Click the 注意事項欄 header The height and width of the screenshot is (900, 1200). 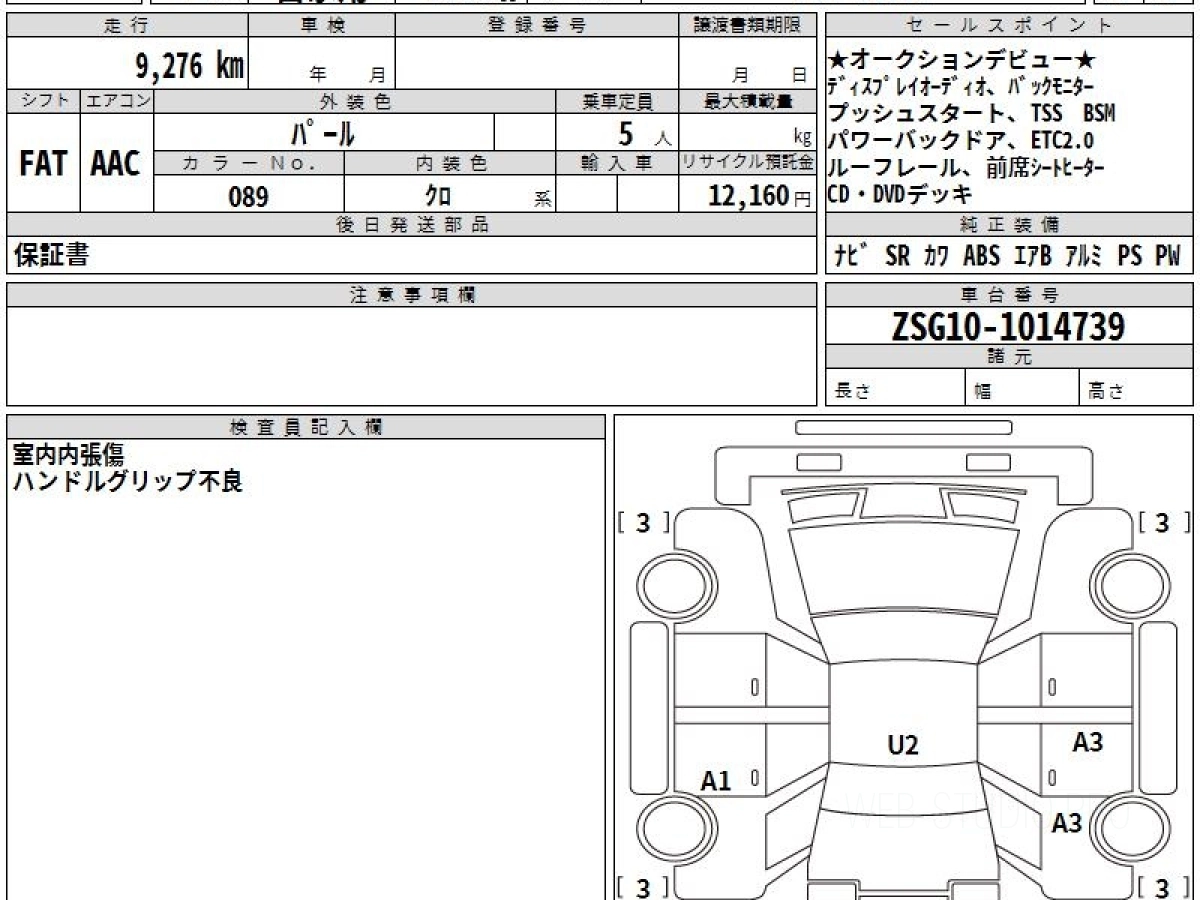click(x=411, y=295)
